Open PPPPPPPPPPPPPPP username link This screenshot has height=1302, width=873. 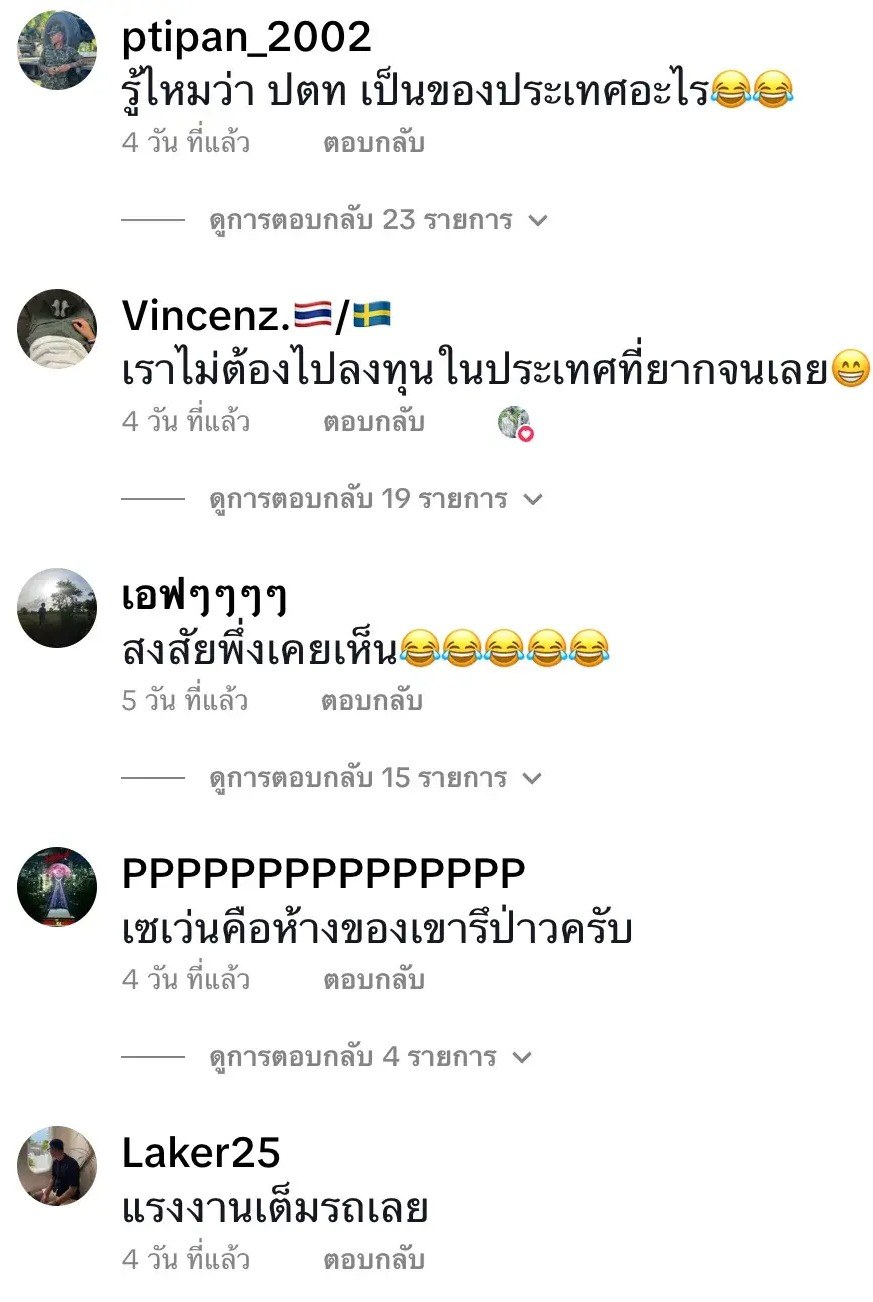pyautogui.click(x=324, y=875)
